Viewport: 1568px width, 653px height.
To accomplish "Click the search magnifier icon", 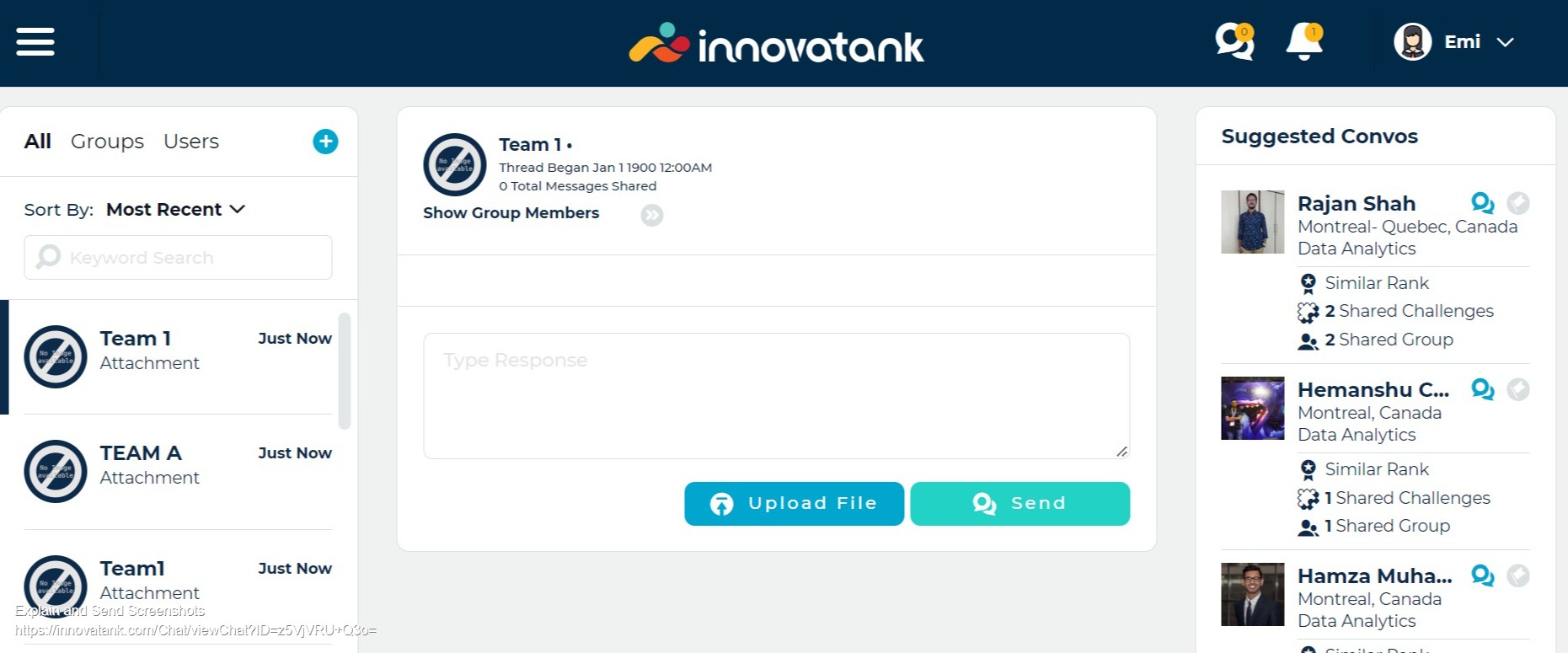I will click(49, 256).
